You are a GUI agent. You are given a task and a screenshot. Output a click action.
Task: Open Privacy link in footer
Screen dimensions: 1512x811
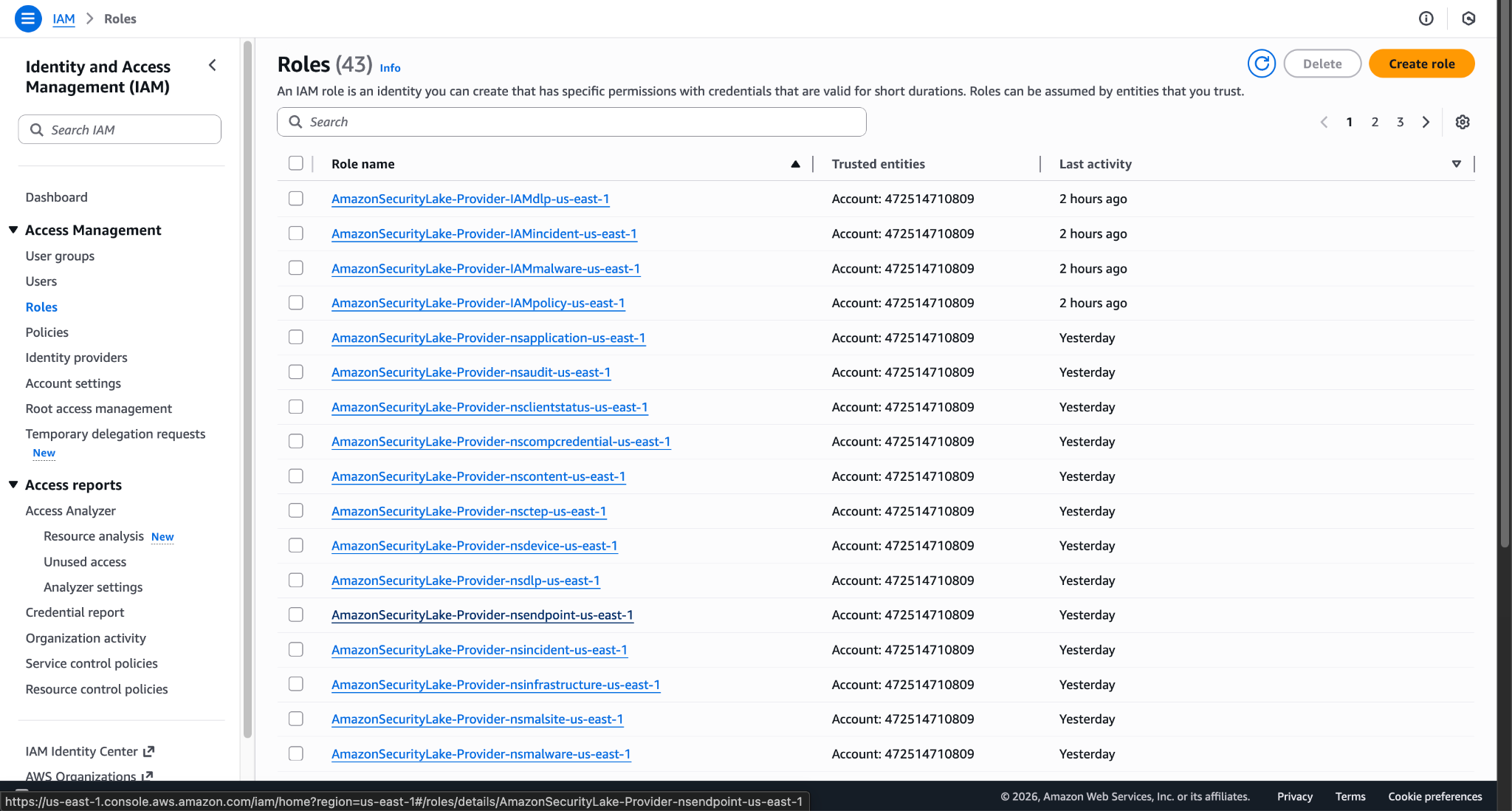point(1294,796)
